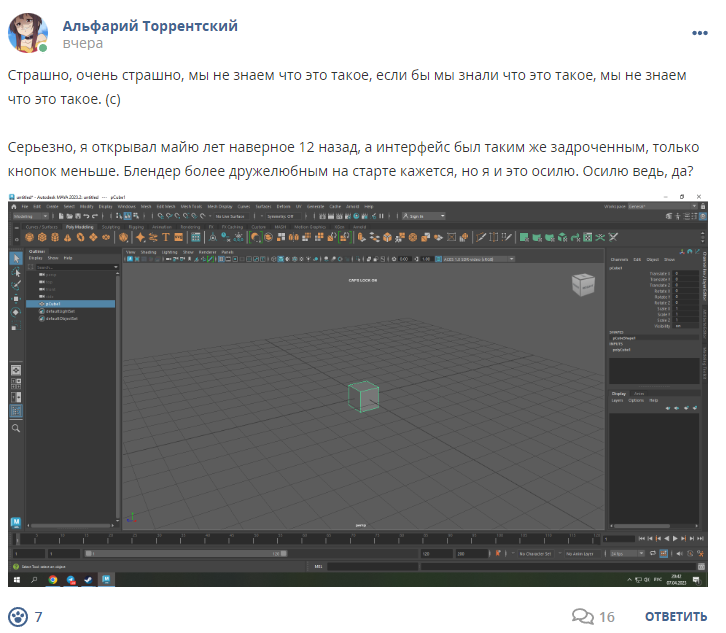Screen dimensions: 726x633
Task: Activate the Rotate tool in toolbox
Action: [16, 312]
